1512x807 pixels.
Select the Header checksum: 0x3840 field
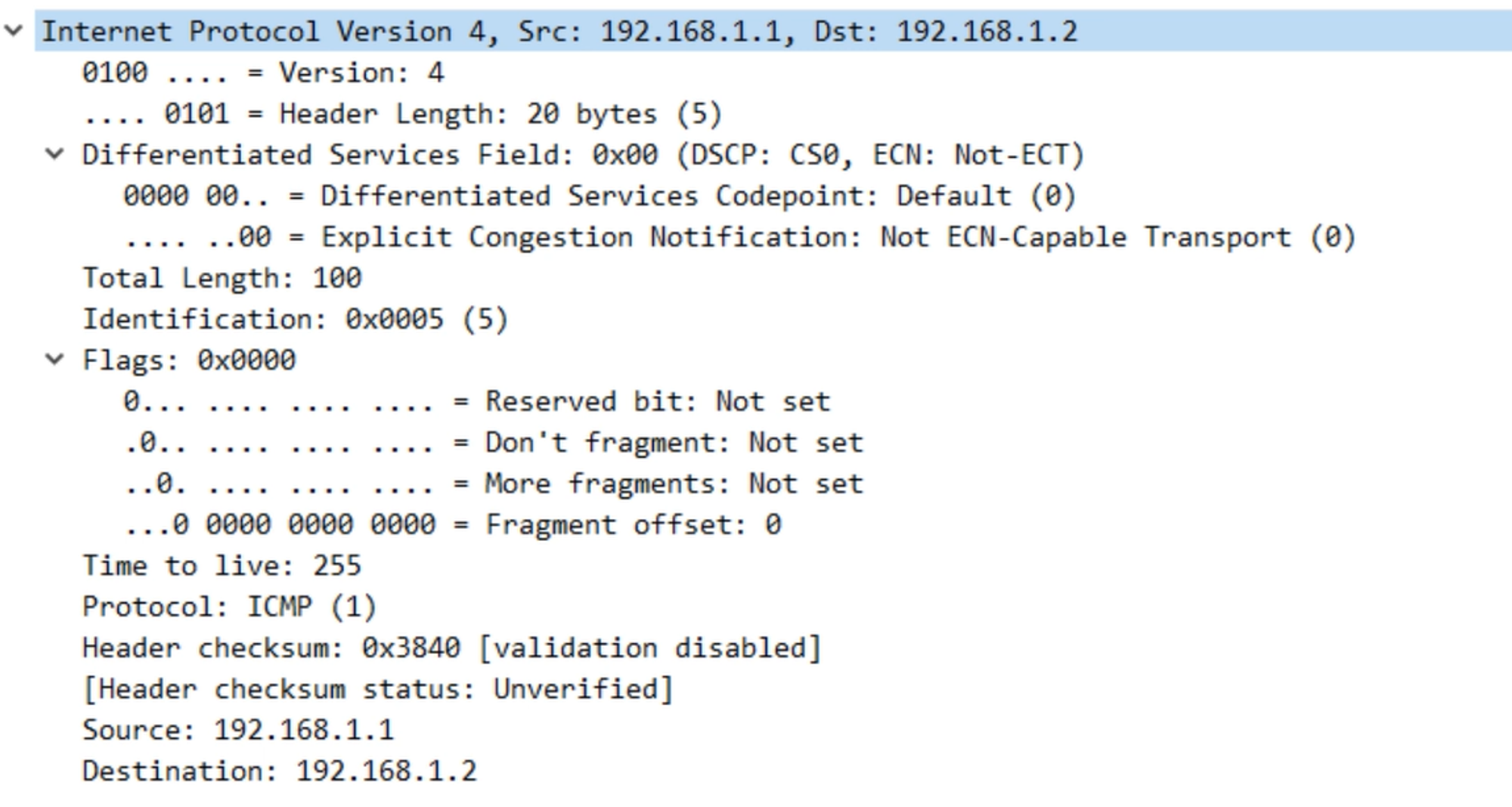[x=451, y=648]
